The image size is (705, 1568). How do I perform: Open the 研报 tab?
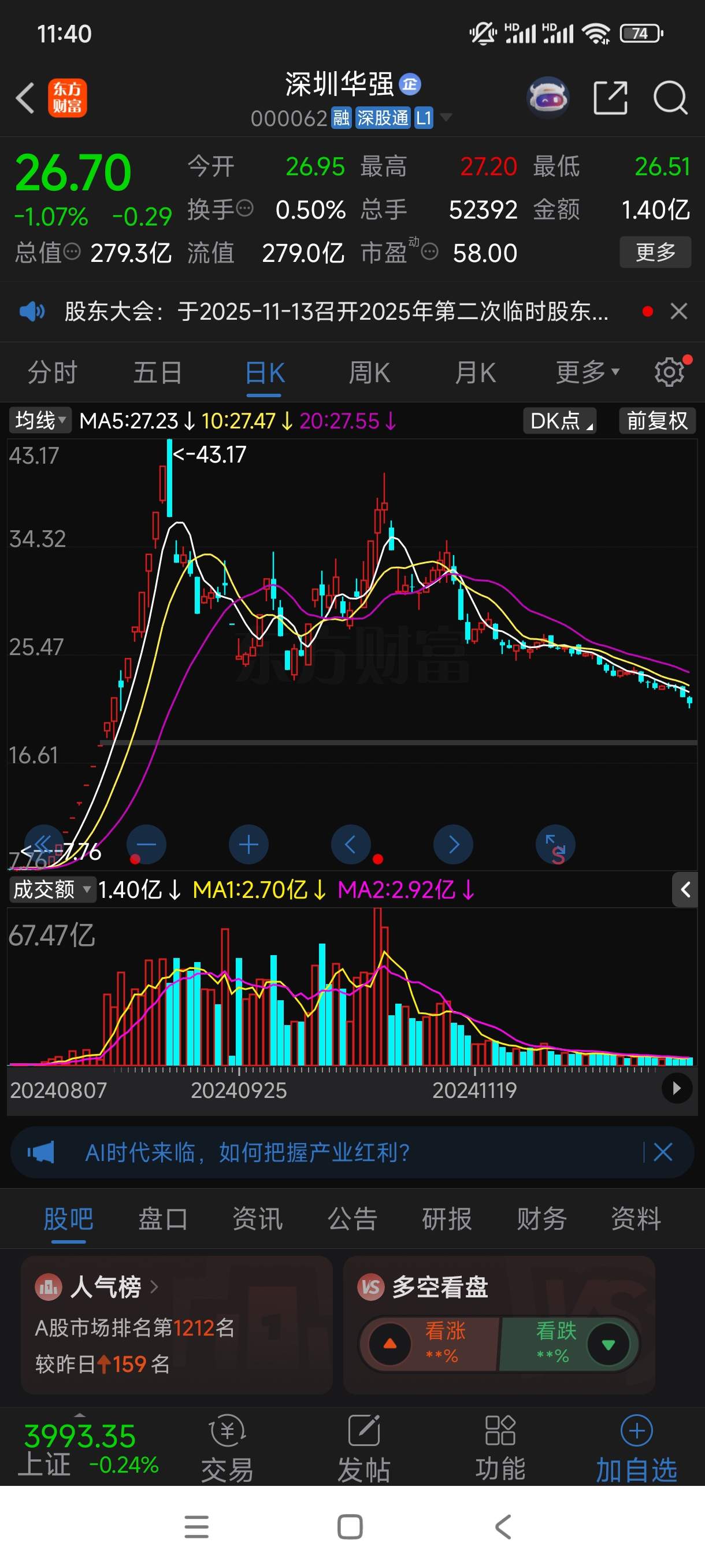447,1219
